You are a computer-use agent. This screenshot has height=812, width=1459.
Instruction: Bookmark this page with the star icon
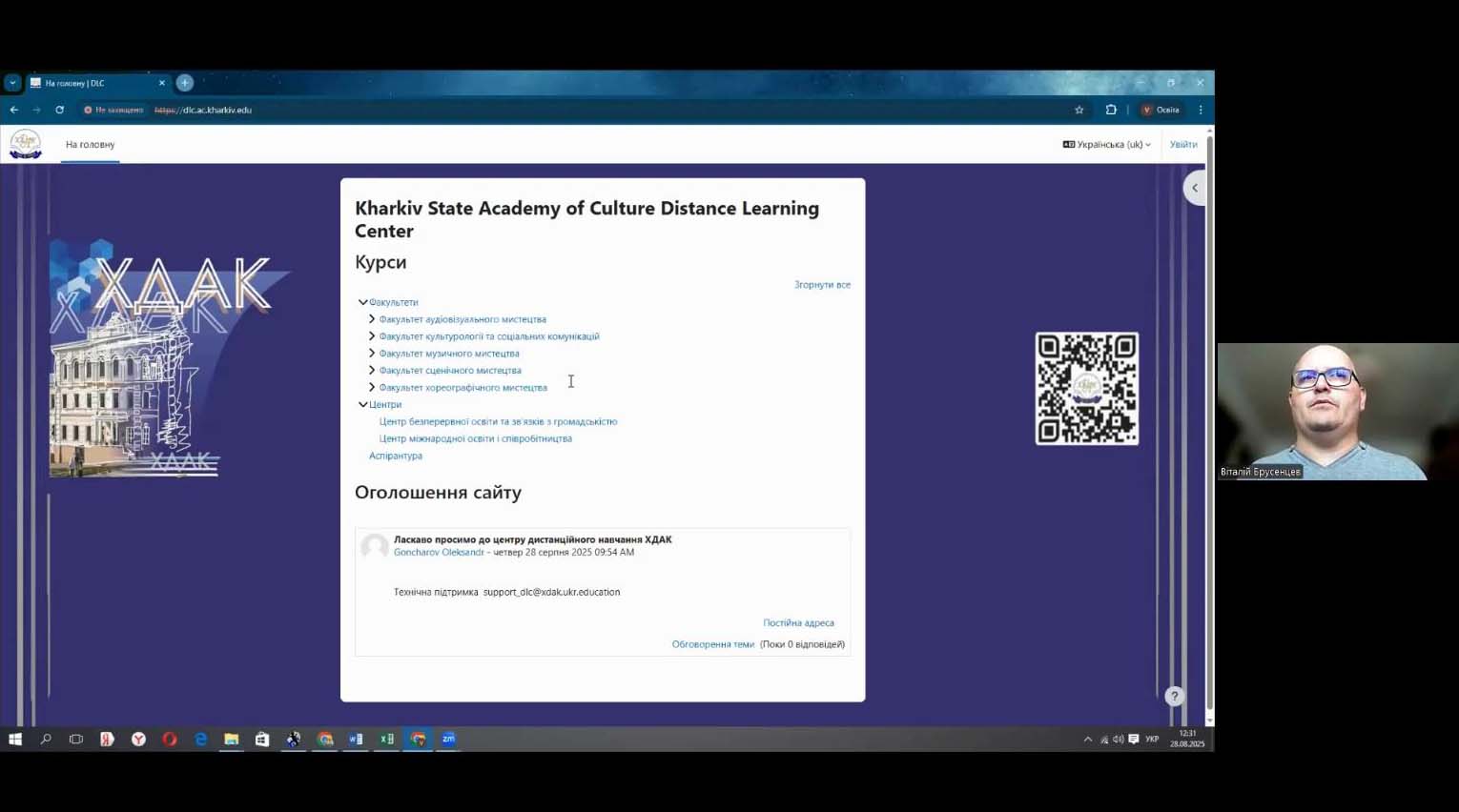click(1079, 110)
